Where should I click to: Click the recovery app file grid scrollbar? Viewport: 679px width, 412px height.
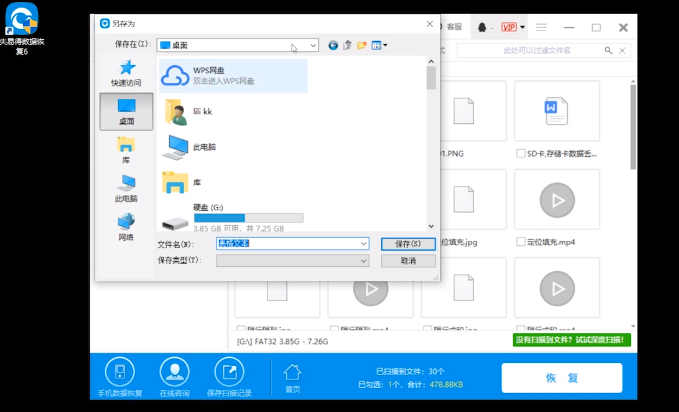point(633,126)
